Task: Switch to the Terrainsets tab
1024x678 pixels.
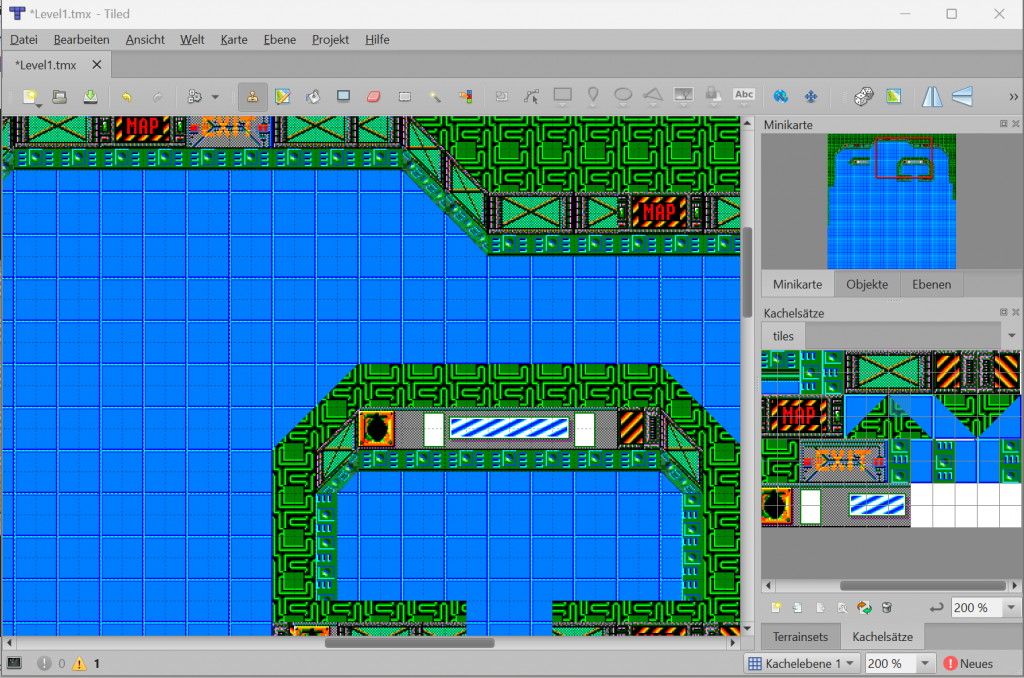Action: click(800, 636)
